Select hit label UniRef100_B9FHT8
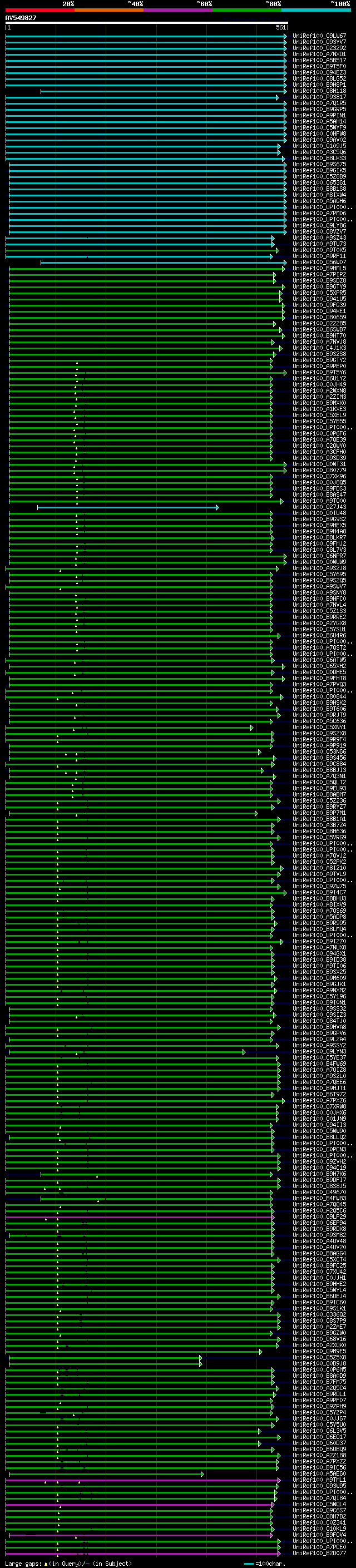The height and width of the screenshot is (1568, 356). coord(319,678)
